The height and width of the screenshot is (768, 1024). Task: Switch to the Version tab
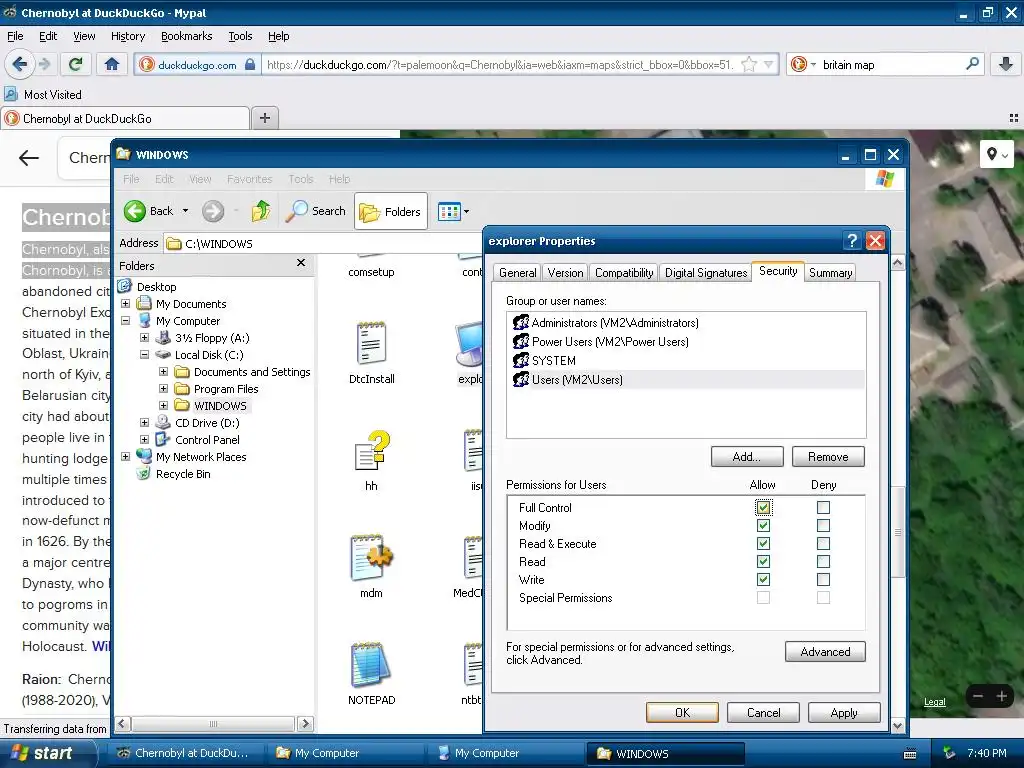(x=565, y=272)
